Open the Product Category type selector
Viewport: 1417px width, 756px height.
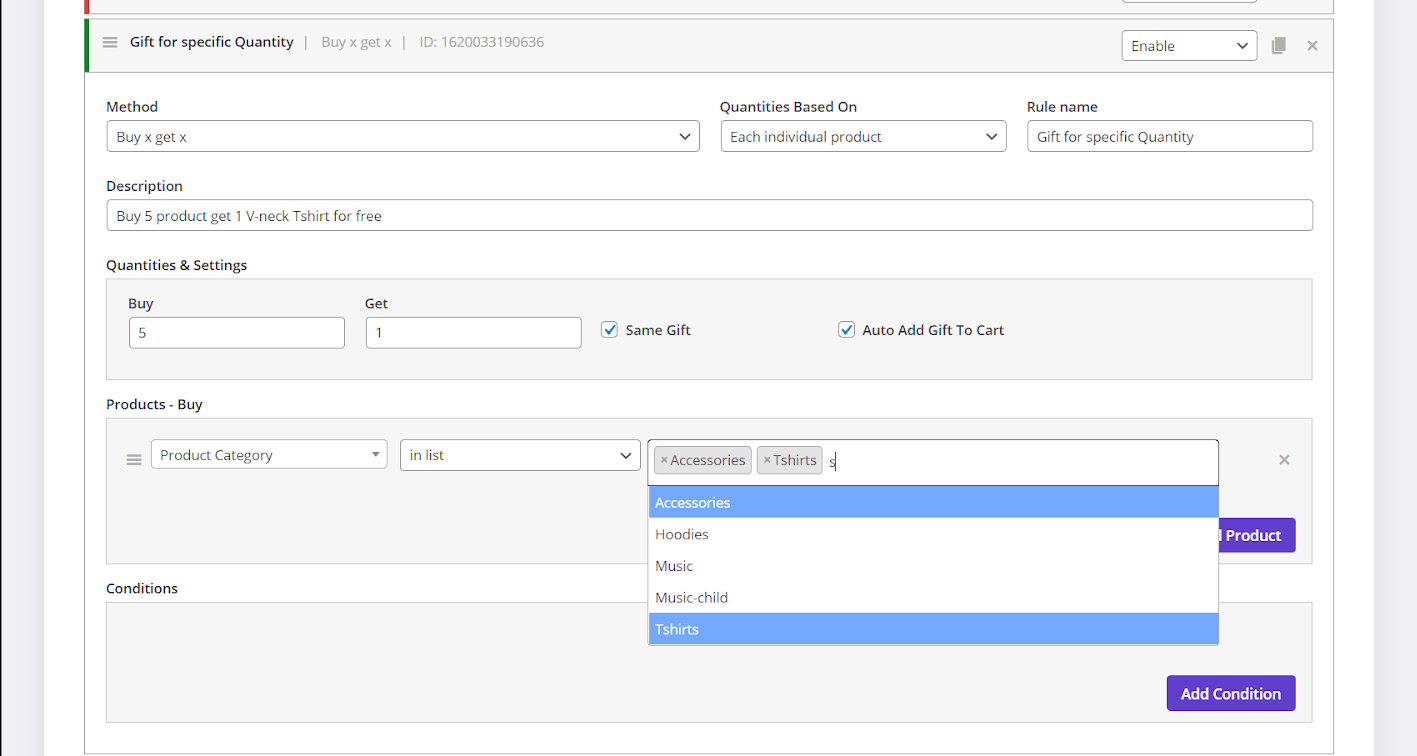point(268,455)
